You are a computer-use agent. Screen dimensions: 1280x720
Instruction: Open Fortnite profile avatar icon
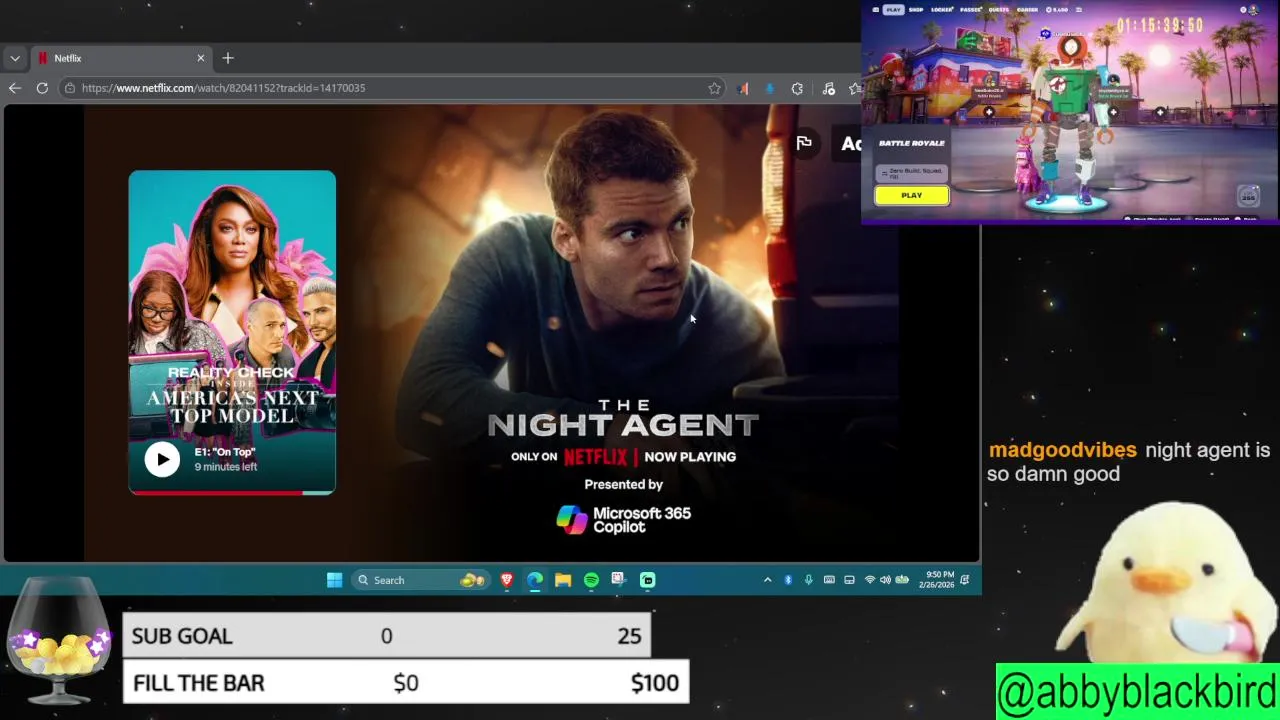(x=1253, y=10)
